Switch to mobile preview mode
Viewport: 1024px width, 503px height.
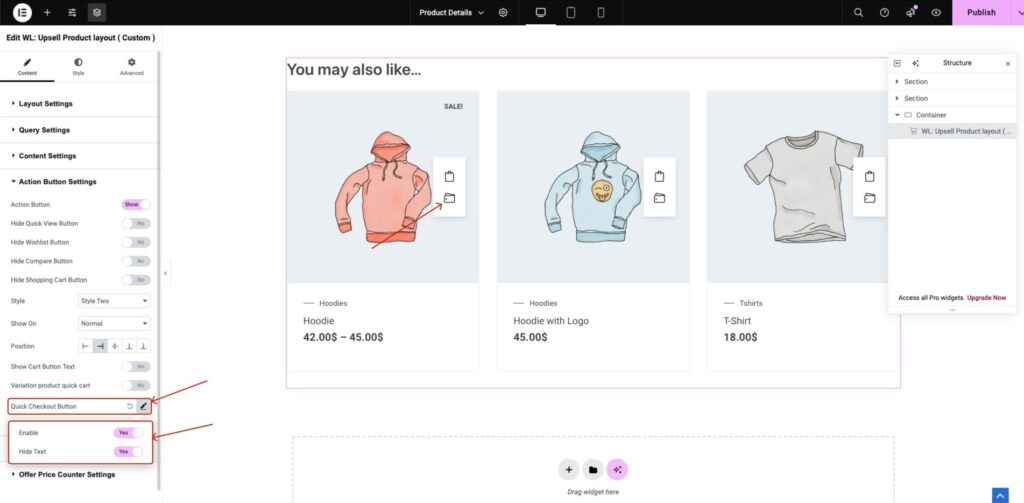[601, 12]
